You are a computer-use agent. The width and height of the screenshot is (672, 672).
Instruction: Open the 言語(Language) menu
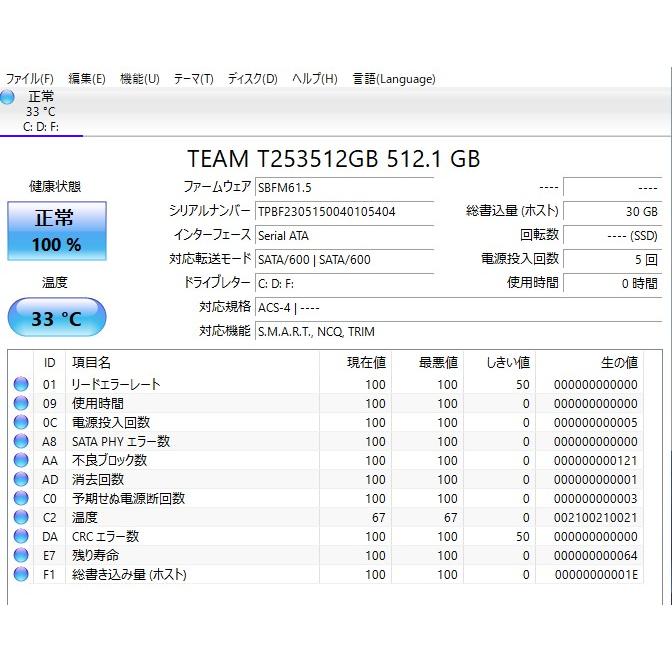[394, 79]
